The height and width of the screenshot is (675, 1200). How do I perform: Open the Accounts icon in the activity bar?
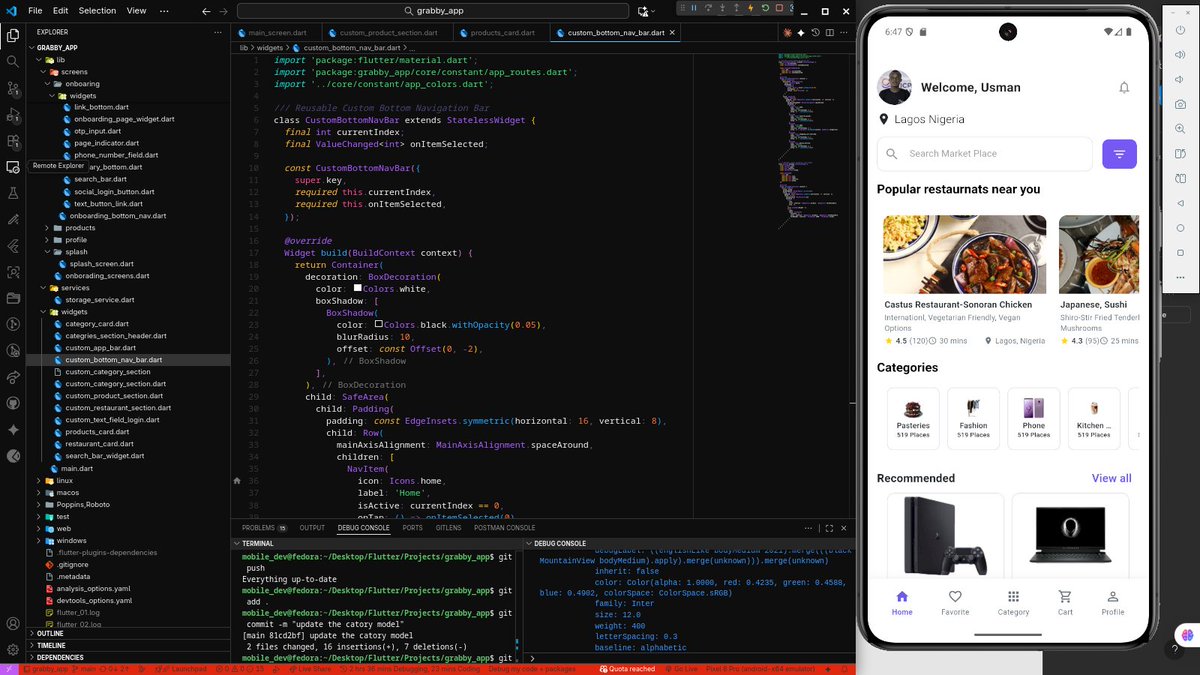(13, 622)
